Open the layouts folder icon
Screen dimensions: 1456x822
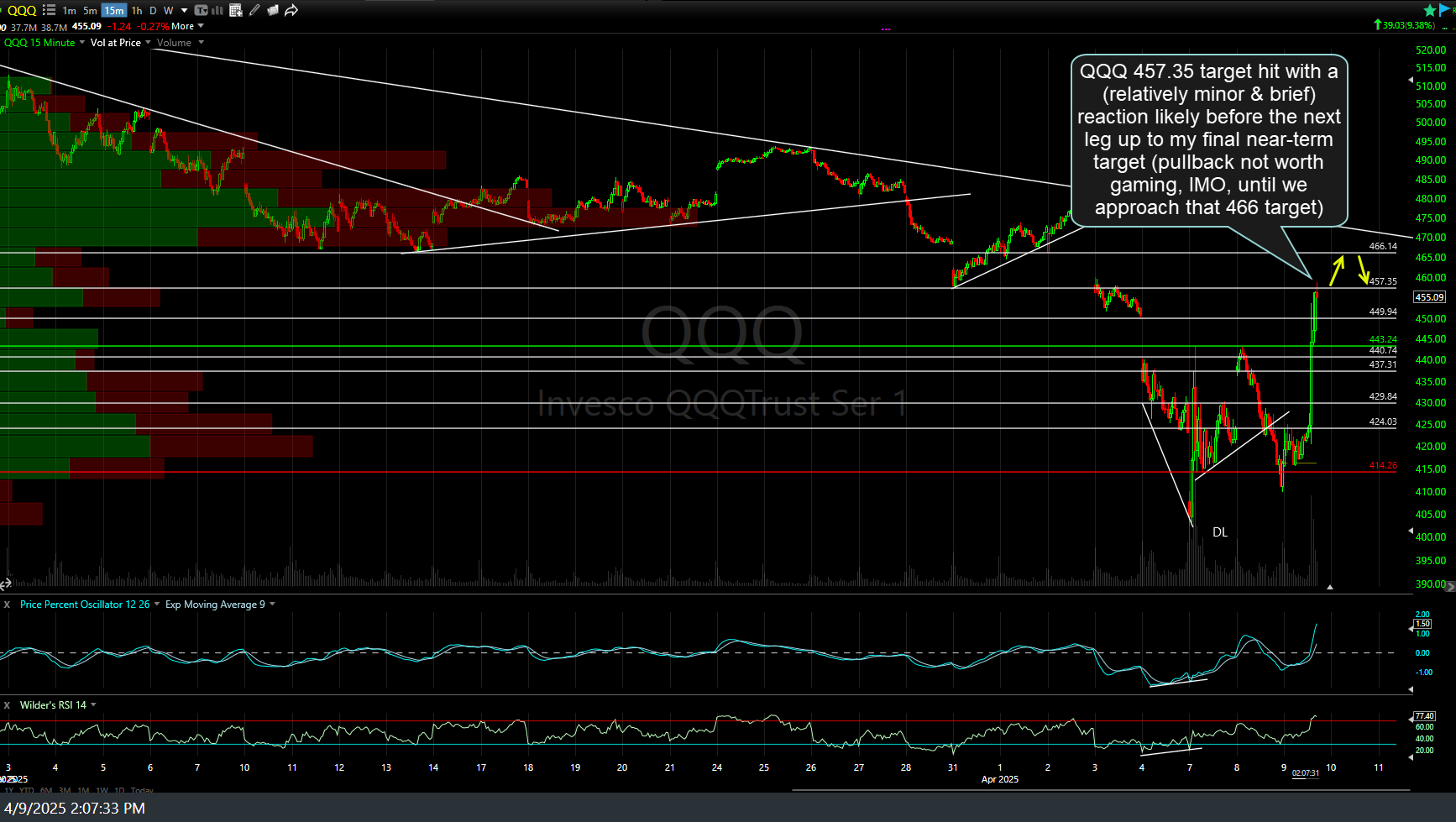click(x=273, y=10)
